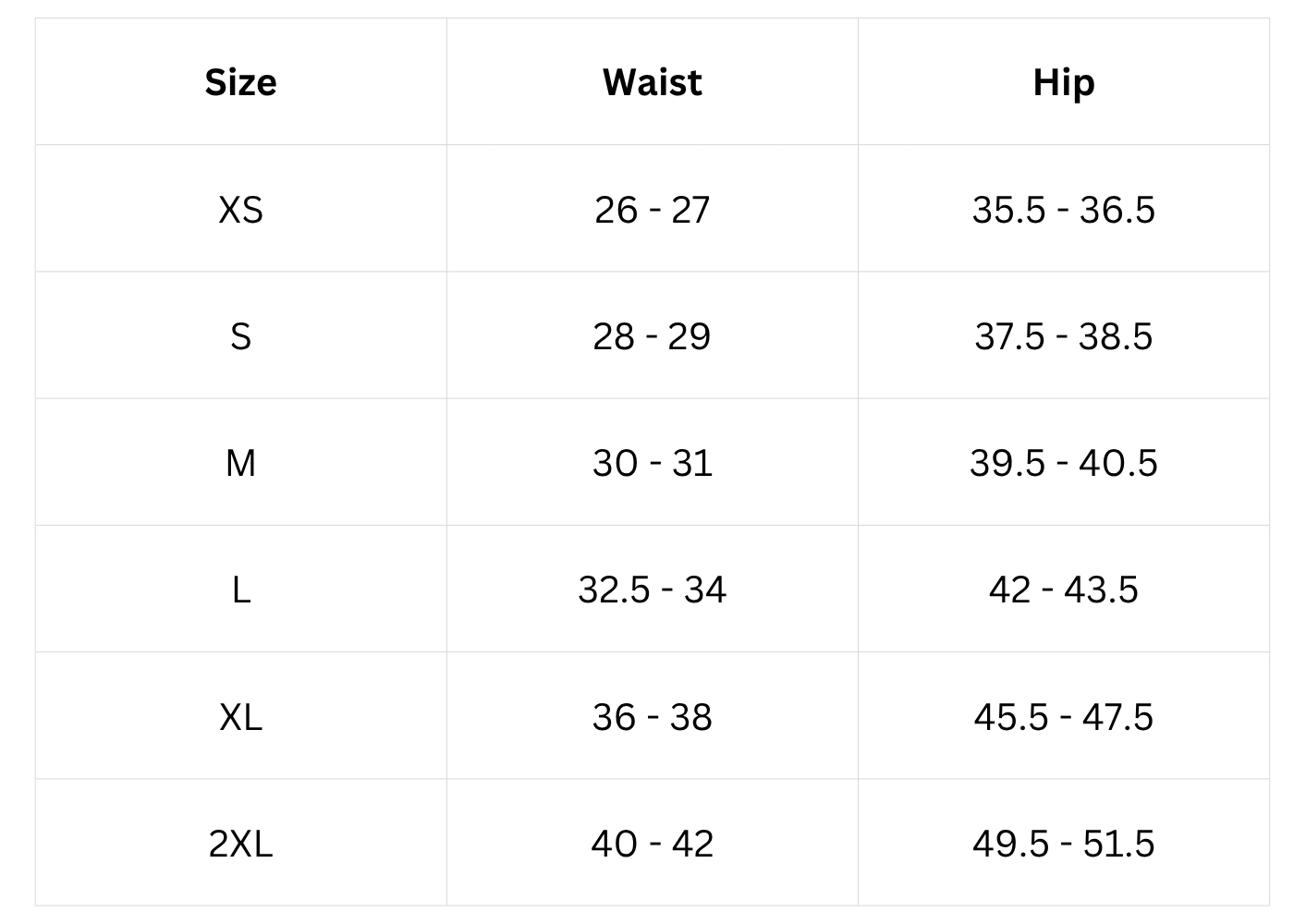Select the hip value 37.5 - 38.5
The width and height of the screenshot is (1294, 924).
tap(1063, 336)
